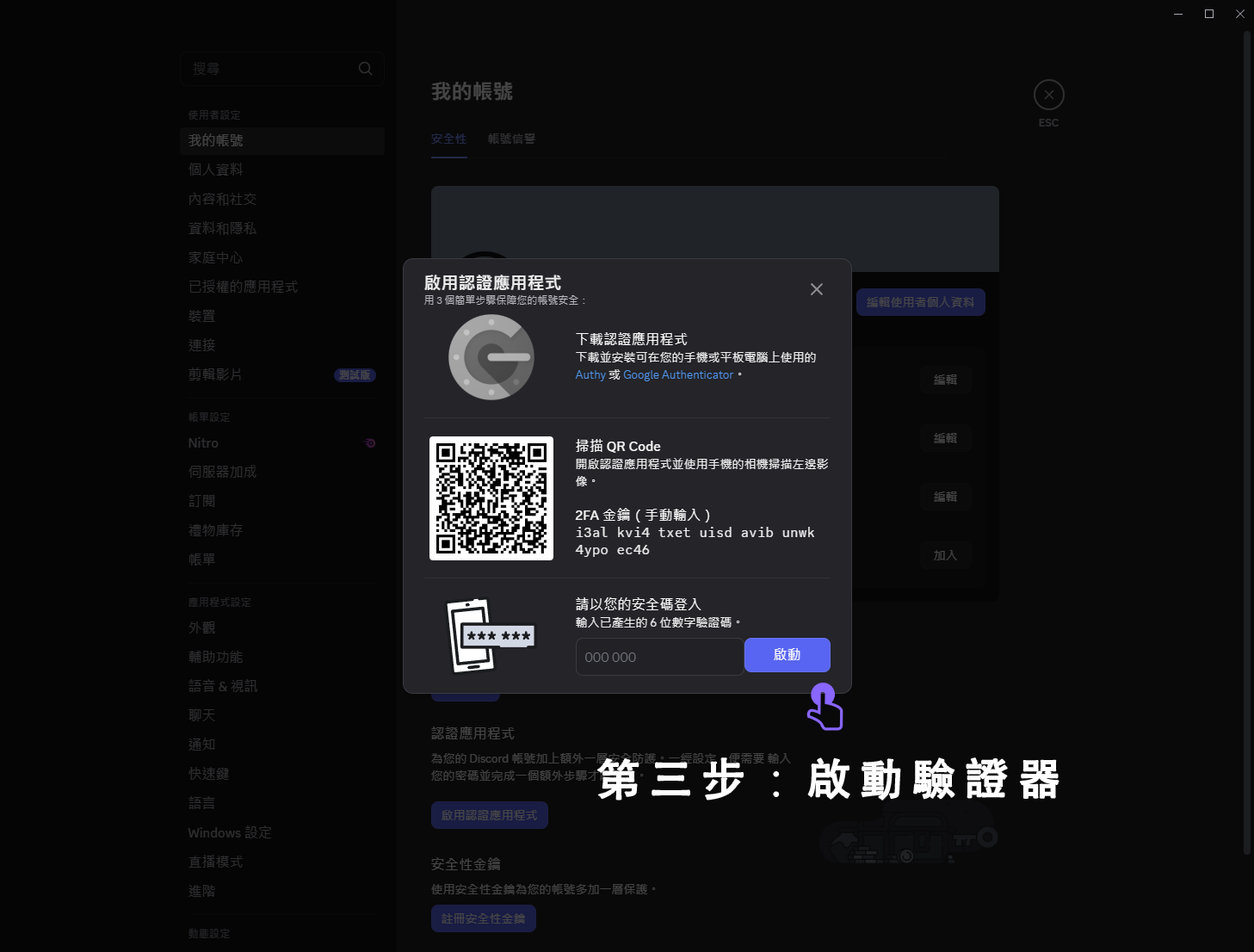Go to 資料和隱私 settings
This screenshot has height=952, width=1254.
tap(282, 228)
